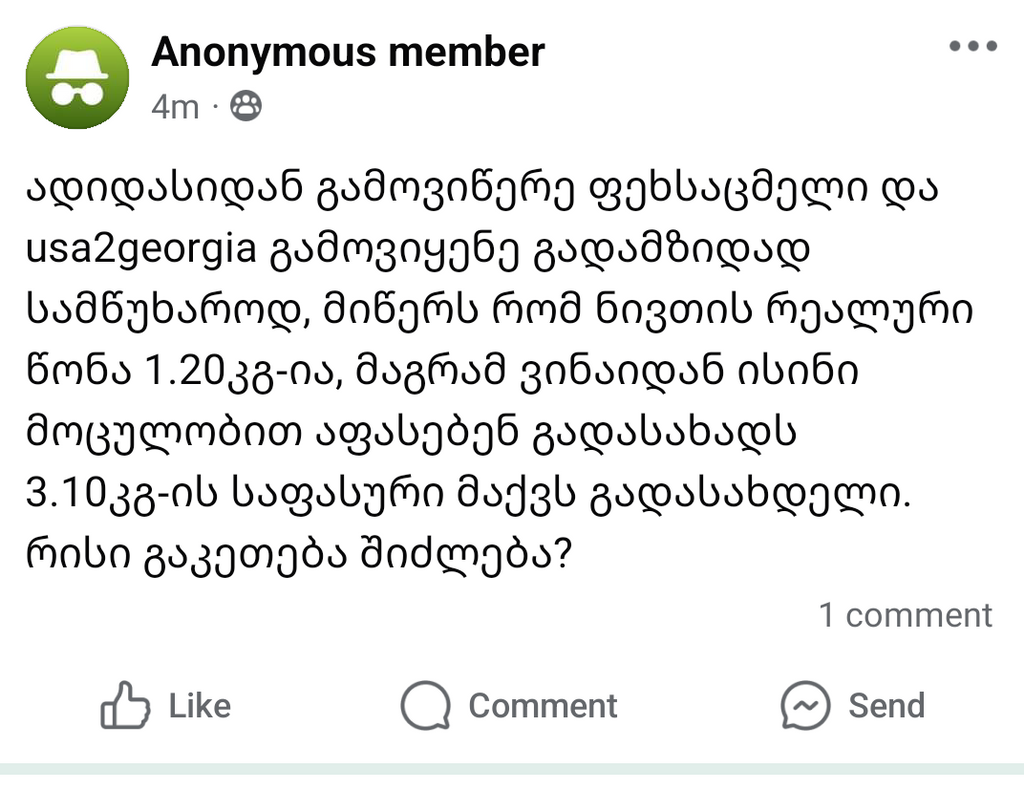1024x791 pixels.
Task: Open the three-dot post options menu
Action: coord(973,46)
